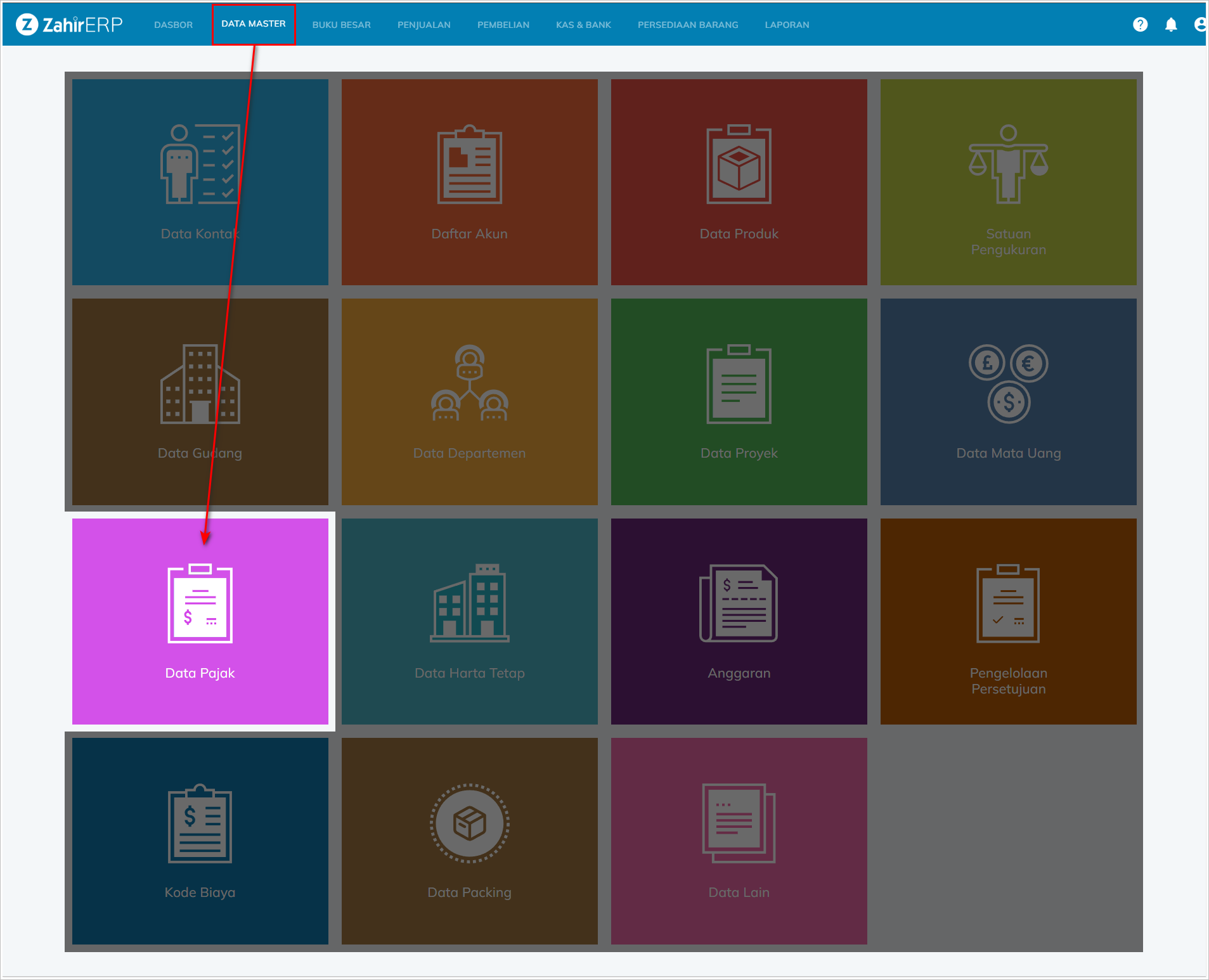Open the Data Departemen org chart icon
This screenshot has height=980, width=1209.
click(469, 384)
